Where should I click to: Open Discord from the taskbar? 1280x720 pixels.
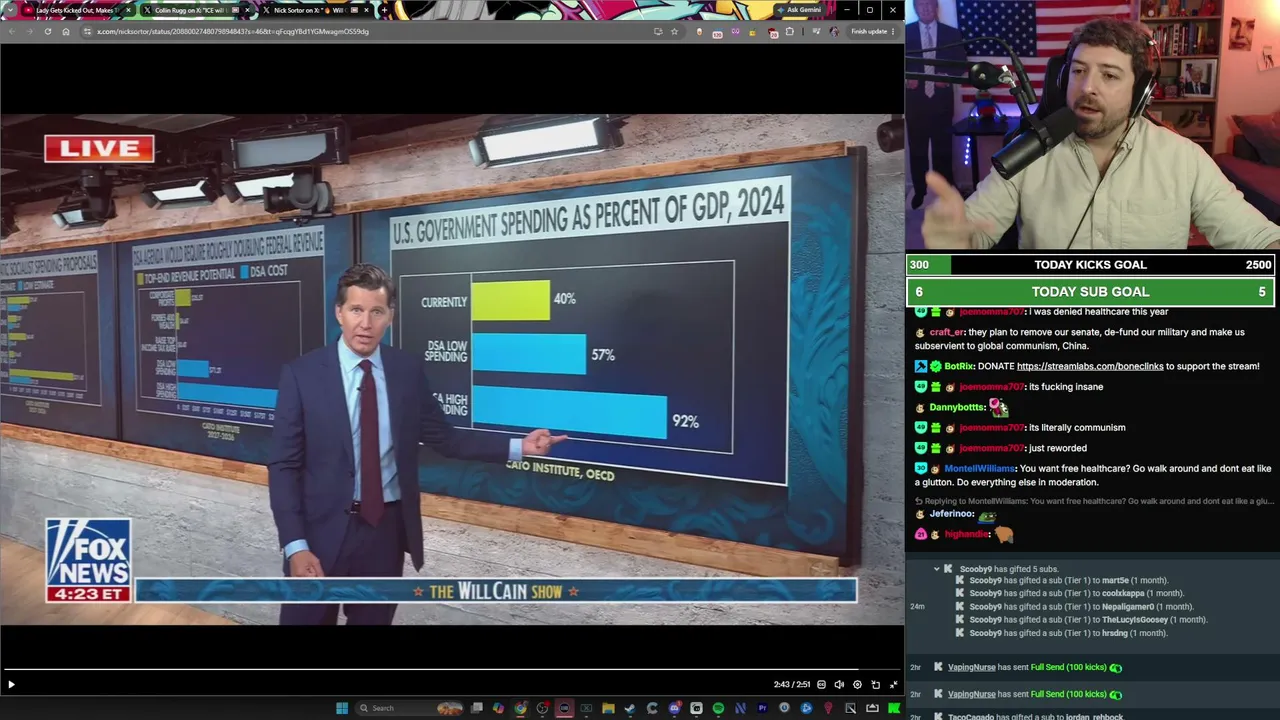click(674, 708)
